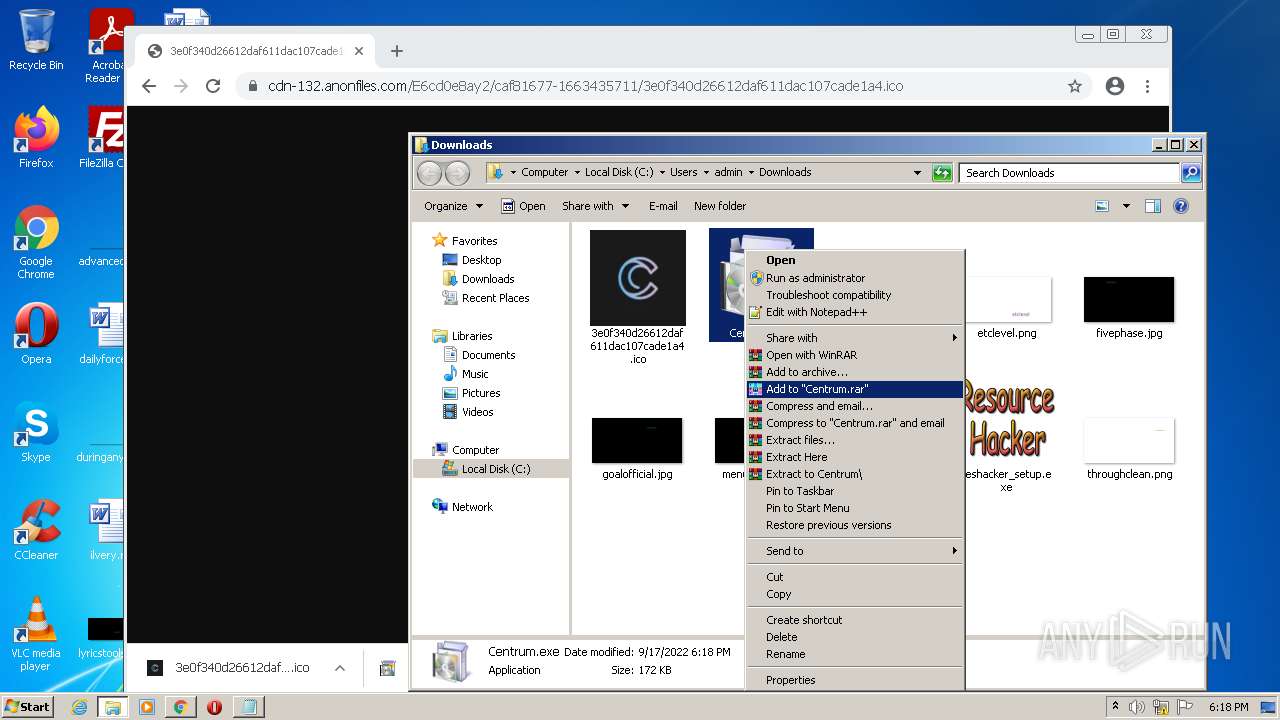Refresh the Downloads folder view
1280x720 pixels.
tap(941, 173)
